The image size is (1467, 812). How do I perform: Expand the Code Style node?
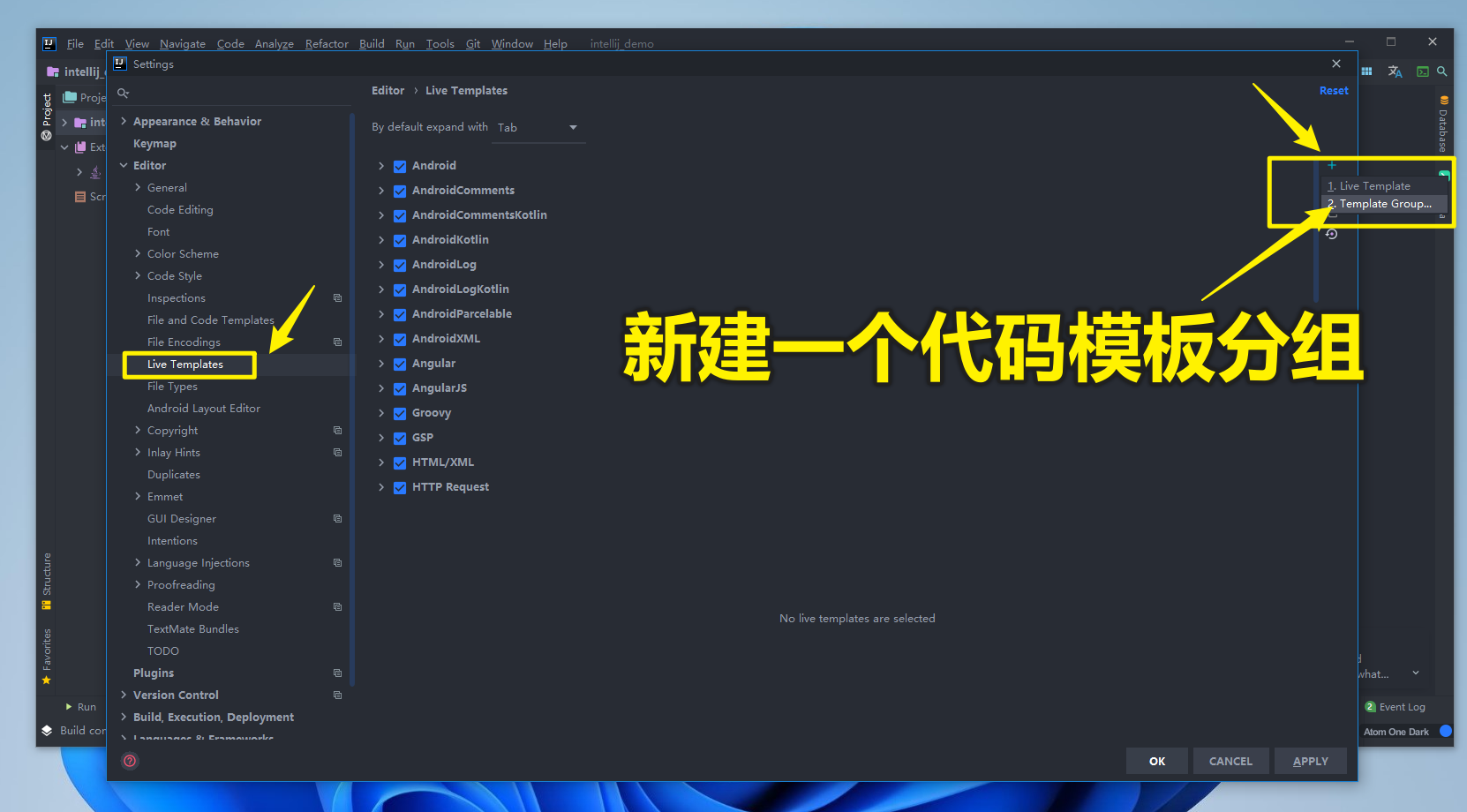pyautogui.click(x=138, y=275)
